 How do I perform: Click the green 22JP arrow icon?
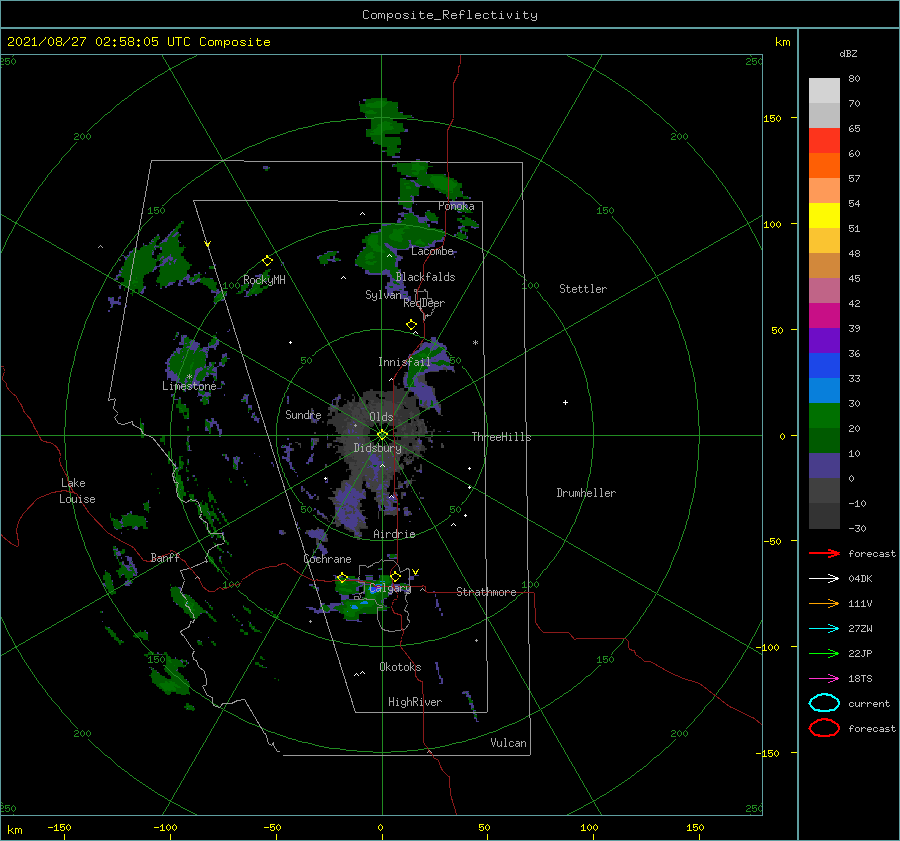[x=824, y=653]
